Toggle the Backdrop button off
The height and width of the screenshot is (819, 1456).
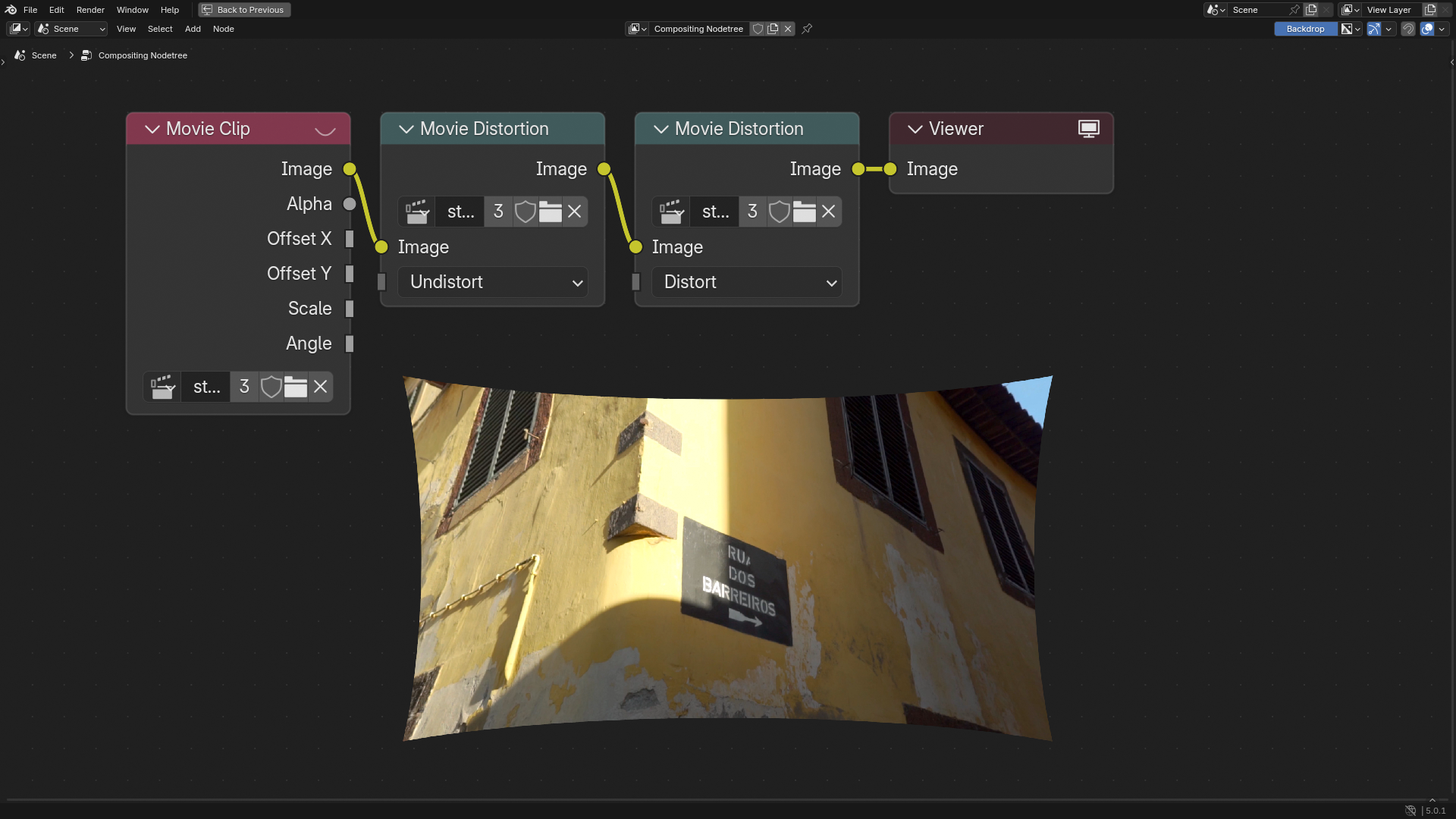pyautogui.click(x=1305, y=29)
